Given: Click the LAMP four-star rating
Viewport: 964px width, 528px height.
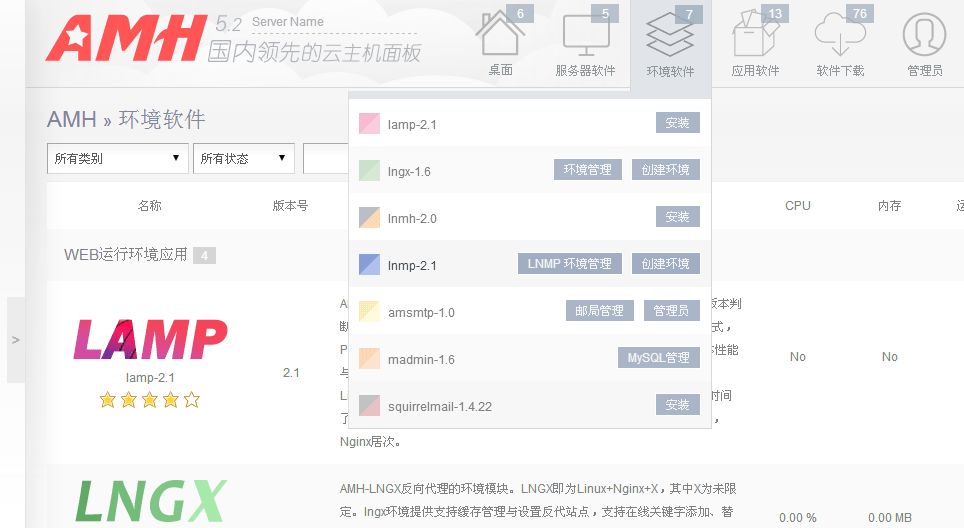Looking at the screenshot, I should pos(150,400).
